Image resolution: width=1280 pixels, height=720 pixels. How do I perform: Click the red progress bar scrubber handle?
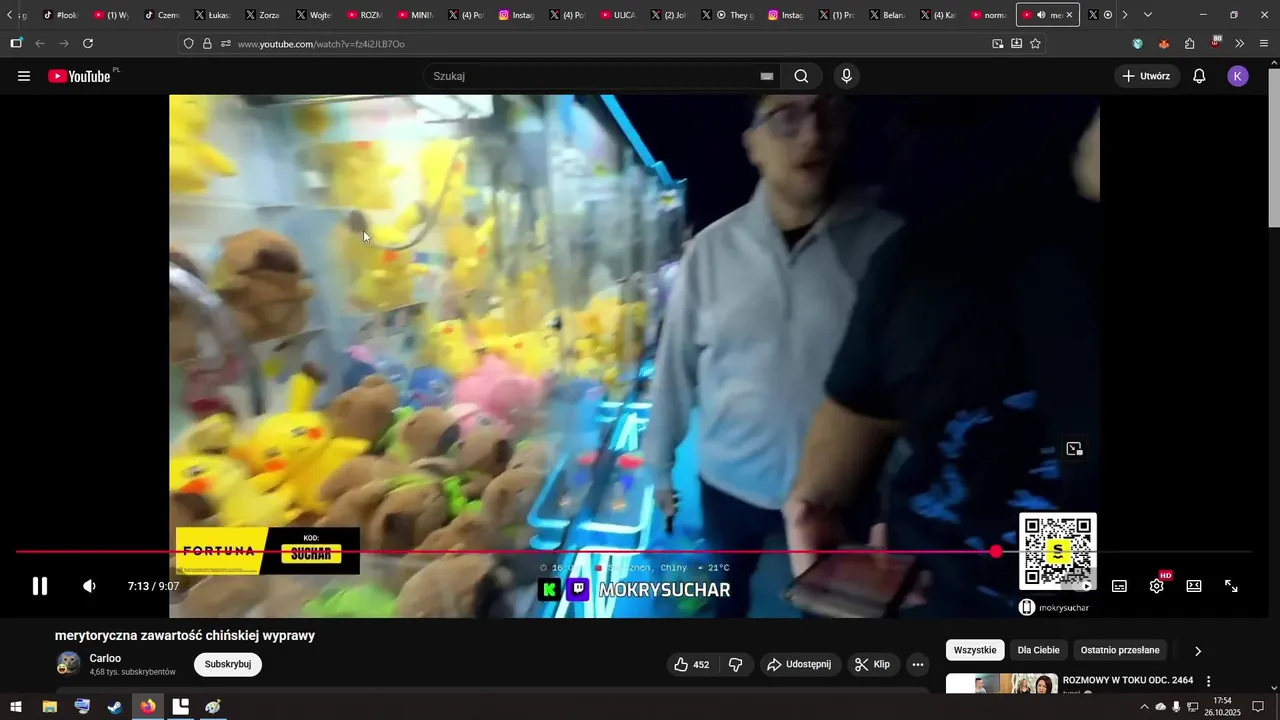996,552
